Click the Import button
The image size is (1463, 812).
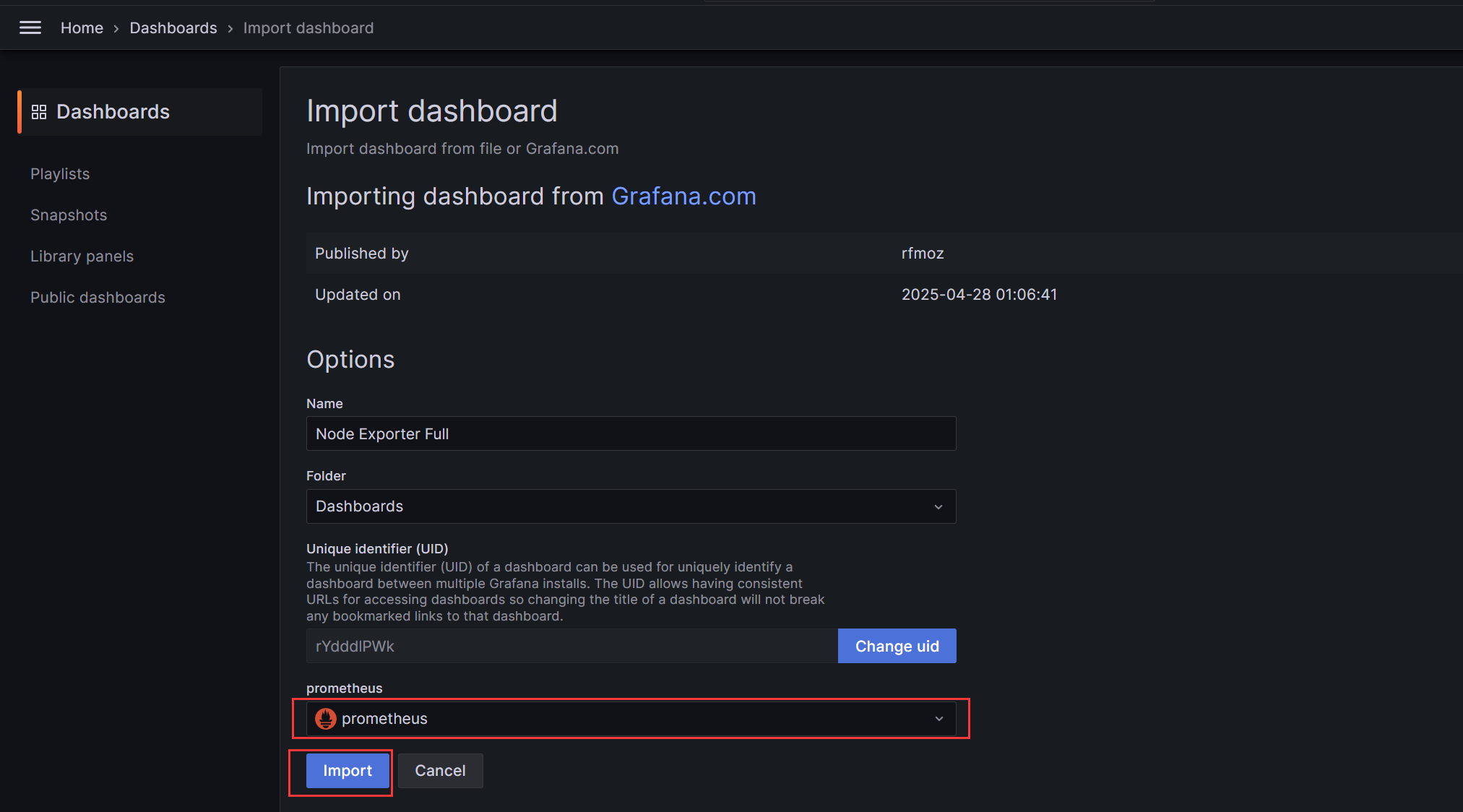click(347, 771)
